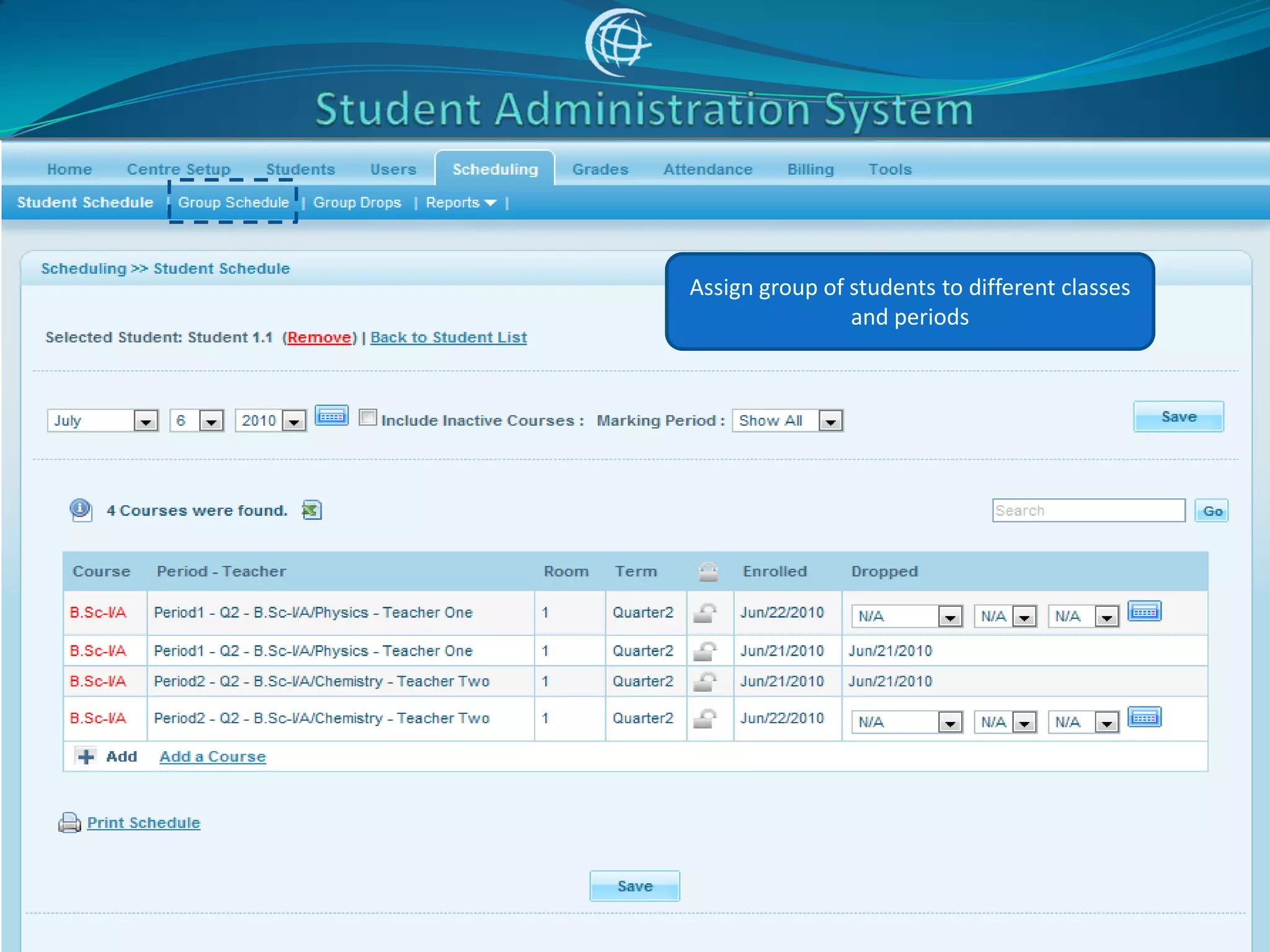Open the Attendance tab

tap(708, 169)
